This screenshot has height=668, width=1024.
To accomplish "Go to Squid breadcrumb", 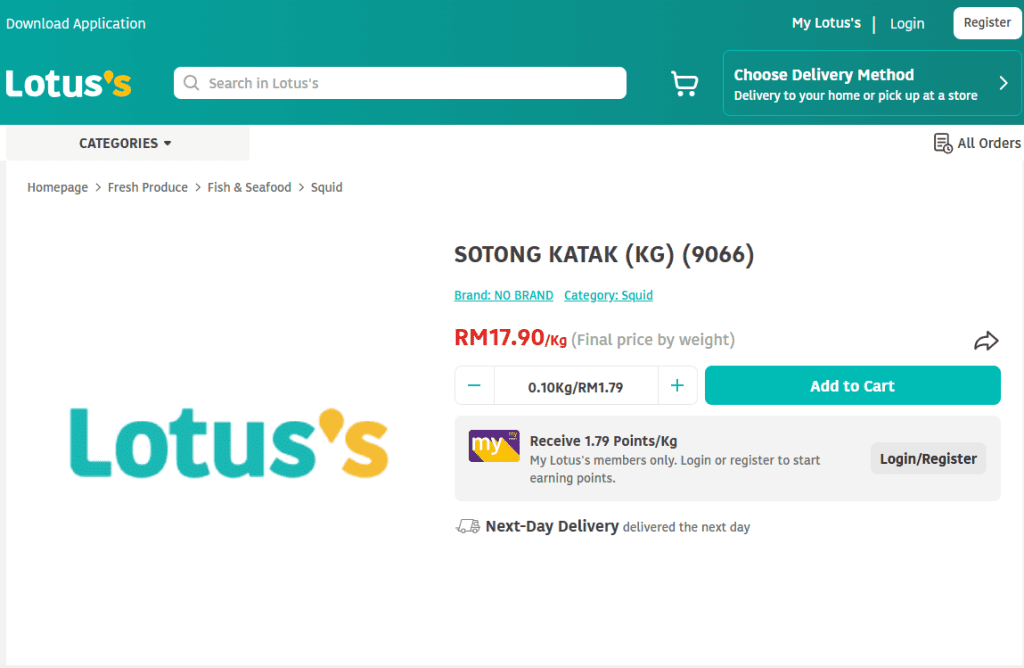I will click(x=327, y=187).
